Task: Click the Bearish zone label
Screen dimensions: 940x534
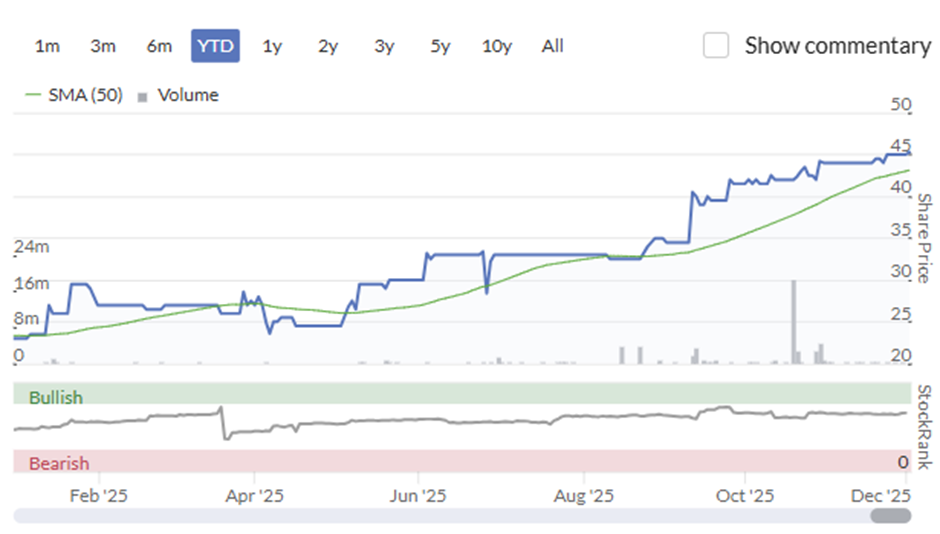Action: (59, 463)
